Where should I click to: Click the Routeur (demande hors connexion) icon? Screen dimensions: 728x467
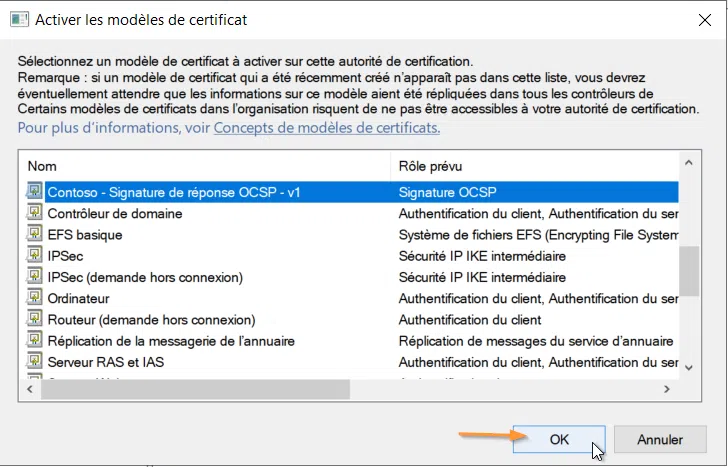point(35,320)
